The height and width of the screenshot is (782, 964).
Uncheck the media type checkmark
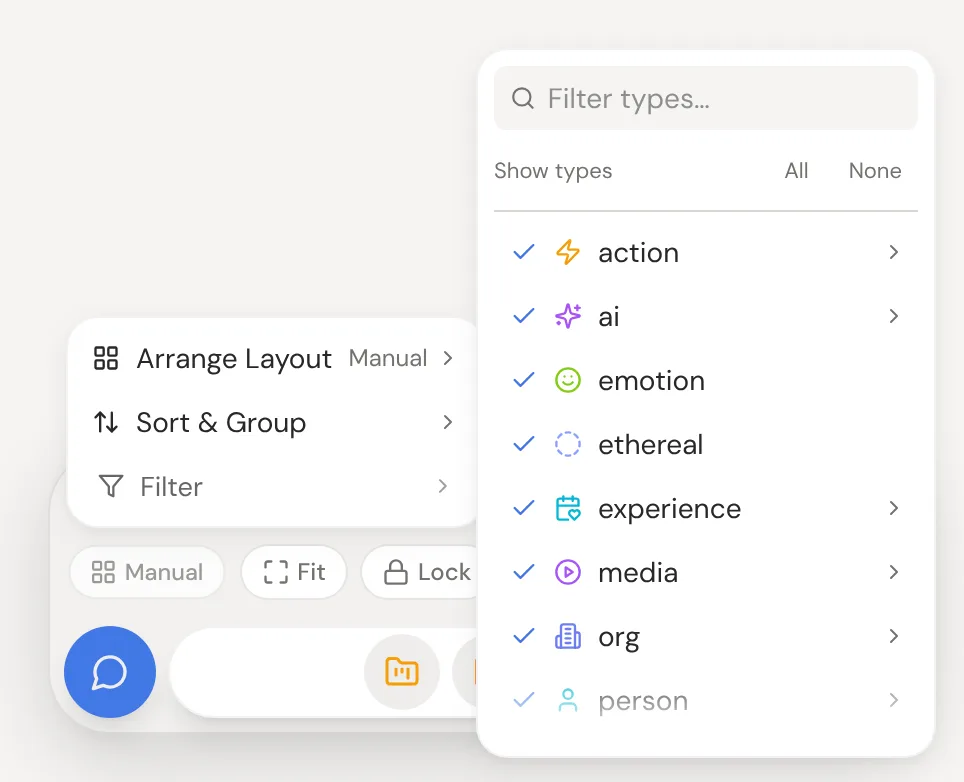pyautogui.click(x=524, y=572)
